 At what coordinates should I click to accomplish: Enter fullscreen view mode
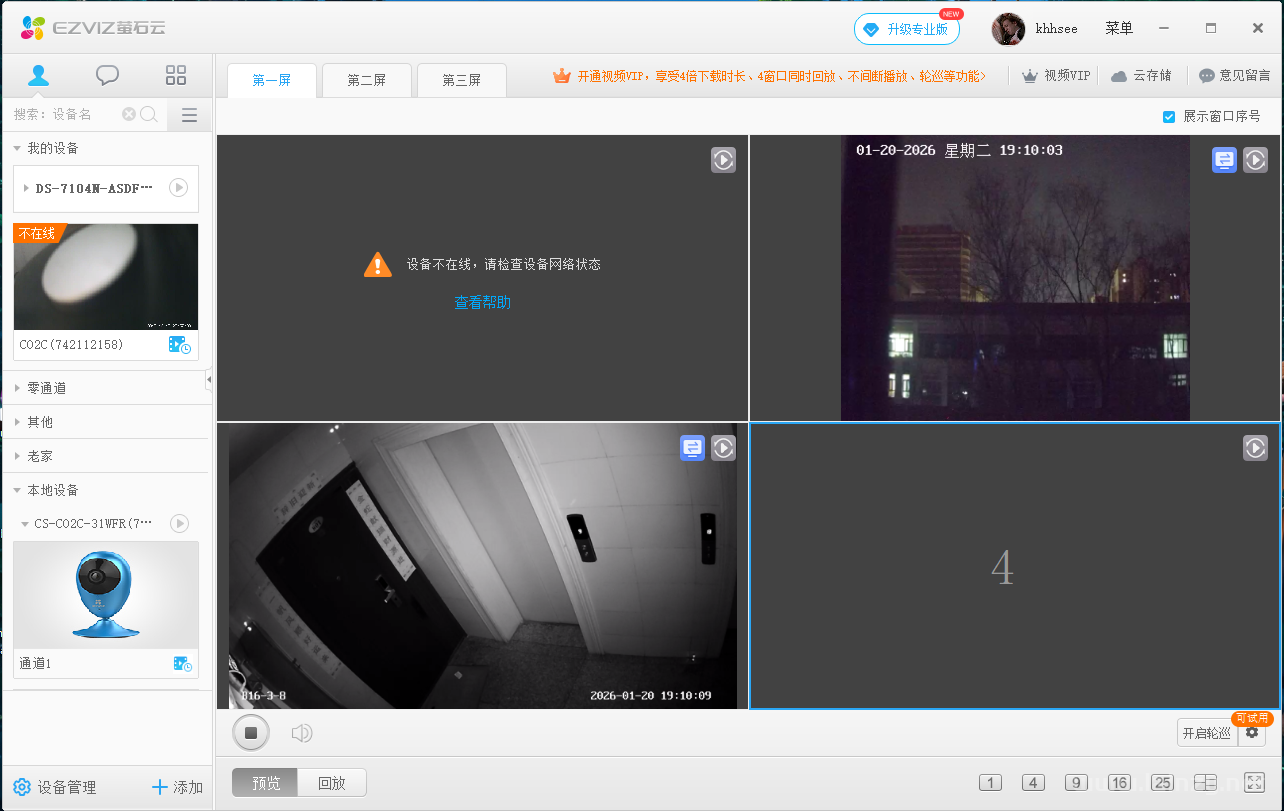pos(1255,783)
